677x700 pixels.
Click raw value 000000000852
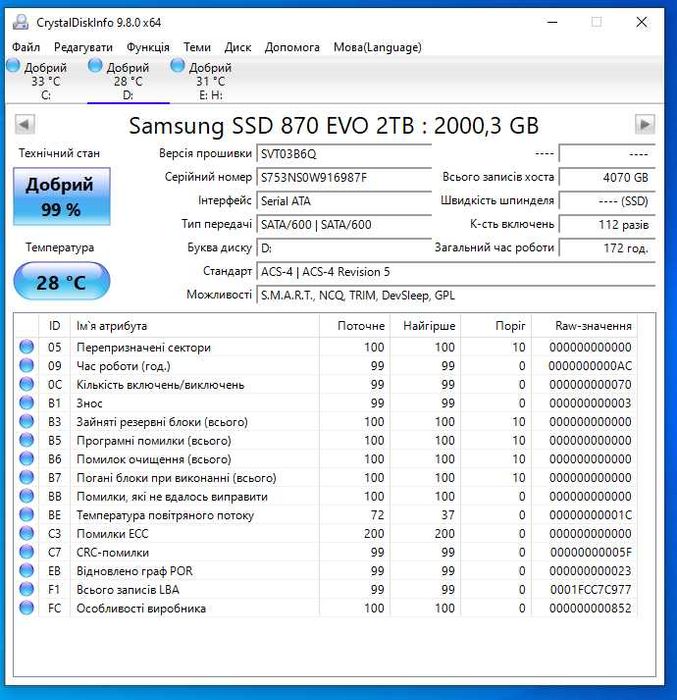pos(590,608)
